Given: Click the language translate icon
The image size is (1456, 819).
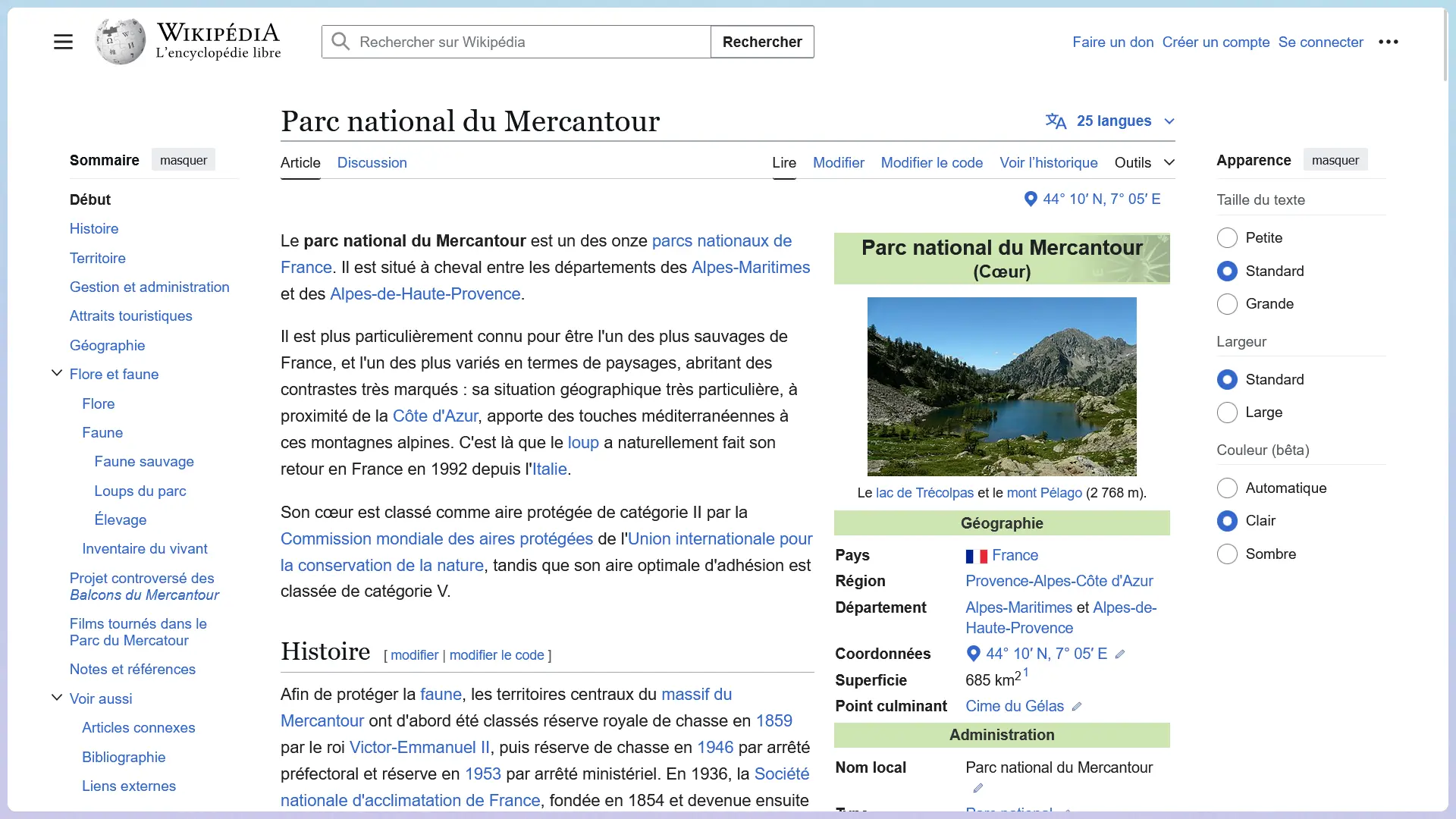Looking at the screenshot, I should coord(1056,121).
